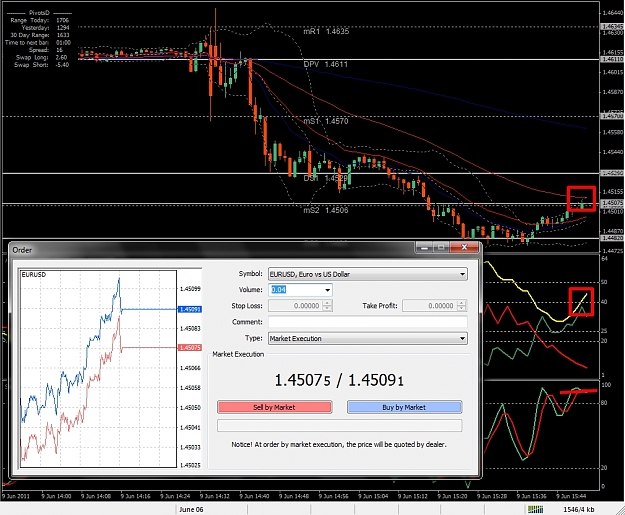Click the 1.46440 price axis label

click(x=613, y=13)
